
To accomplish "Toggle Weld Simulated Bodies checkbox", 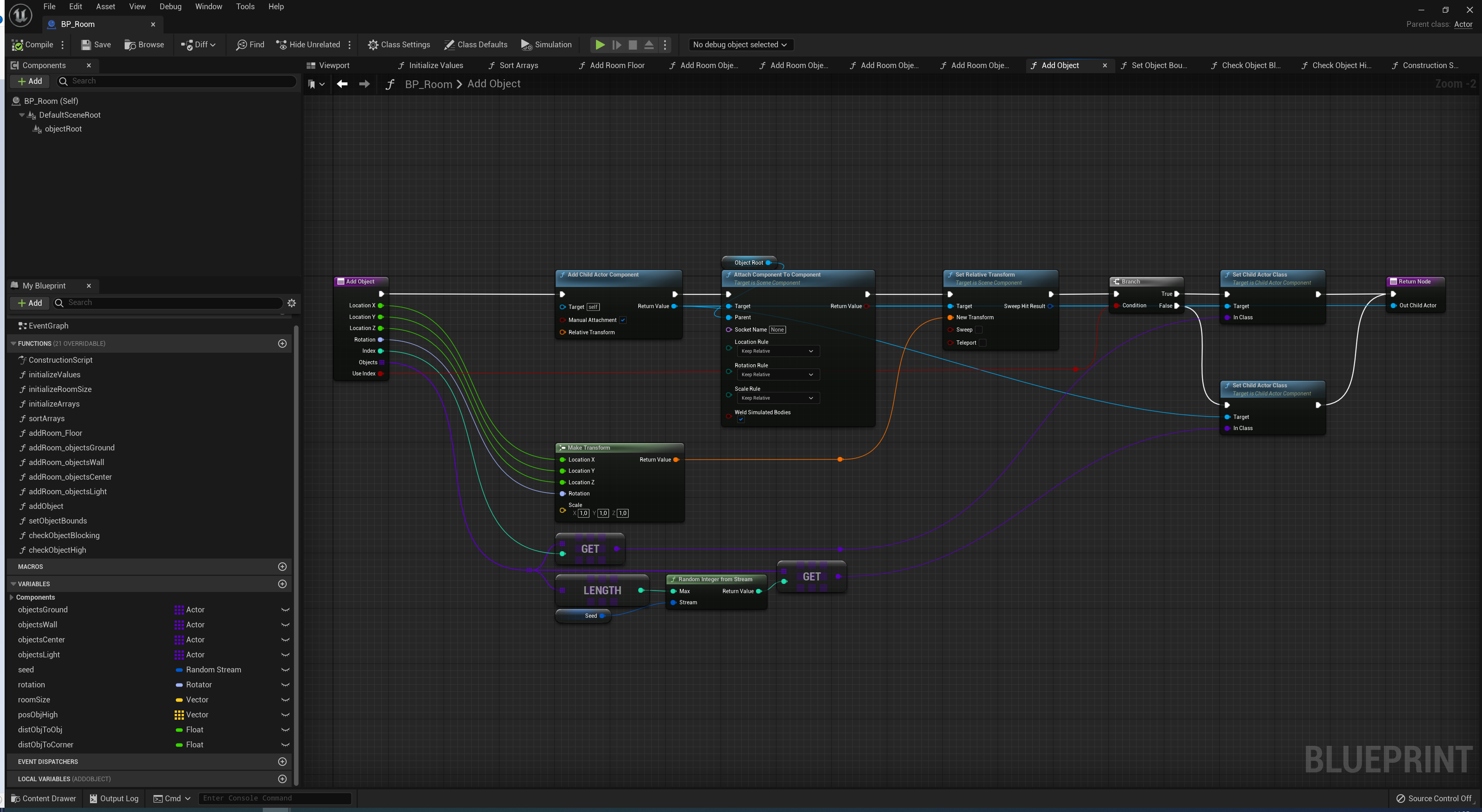I will click(x=741, y=420).
